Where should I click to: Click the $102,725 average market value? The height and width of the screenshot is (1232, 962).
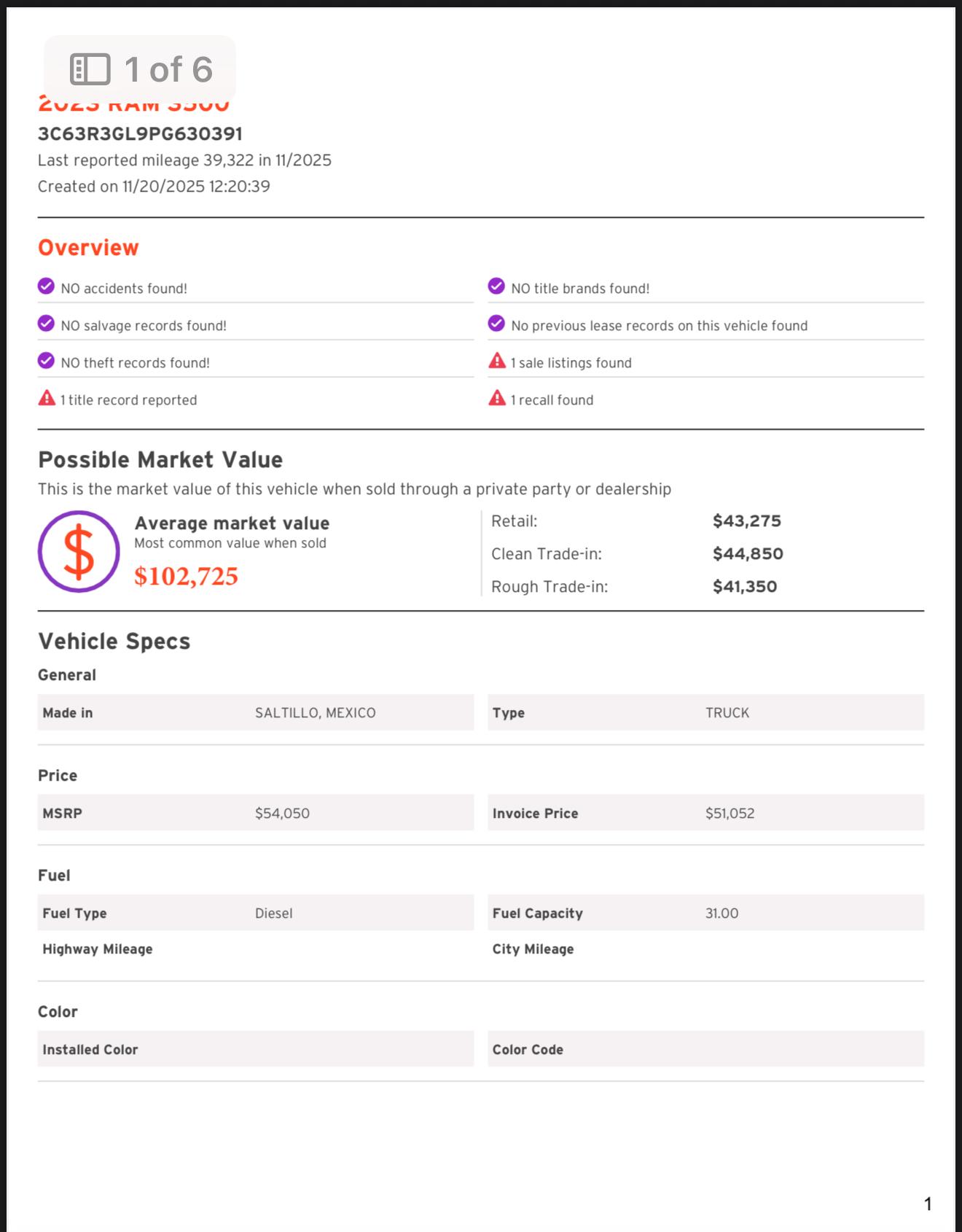click(x=187, y=576)
